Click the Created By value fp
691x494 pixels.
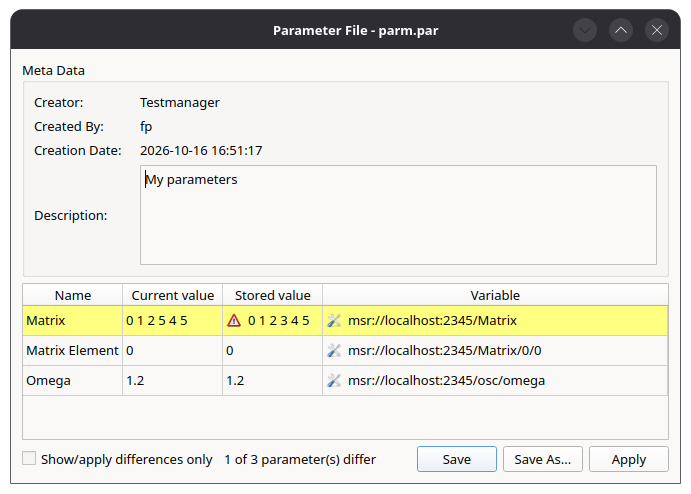146,127
